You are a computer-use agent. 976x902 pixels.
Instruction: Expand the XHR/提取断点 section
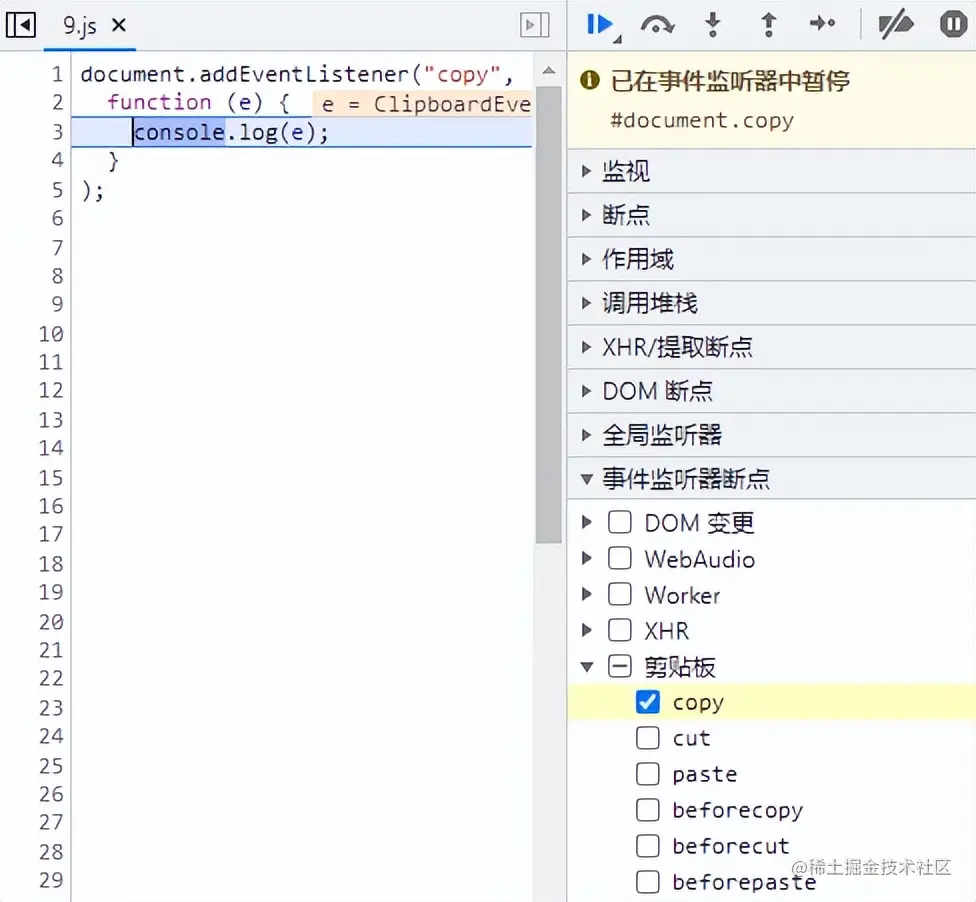[771, 347]
